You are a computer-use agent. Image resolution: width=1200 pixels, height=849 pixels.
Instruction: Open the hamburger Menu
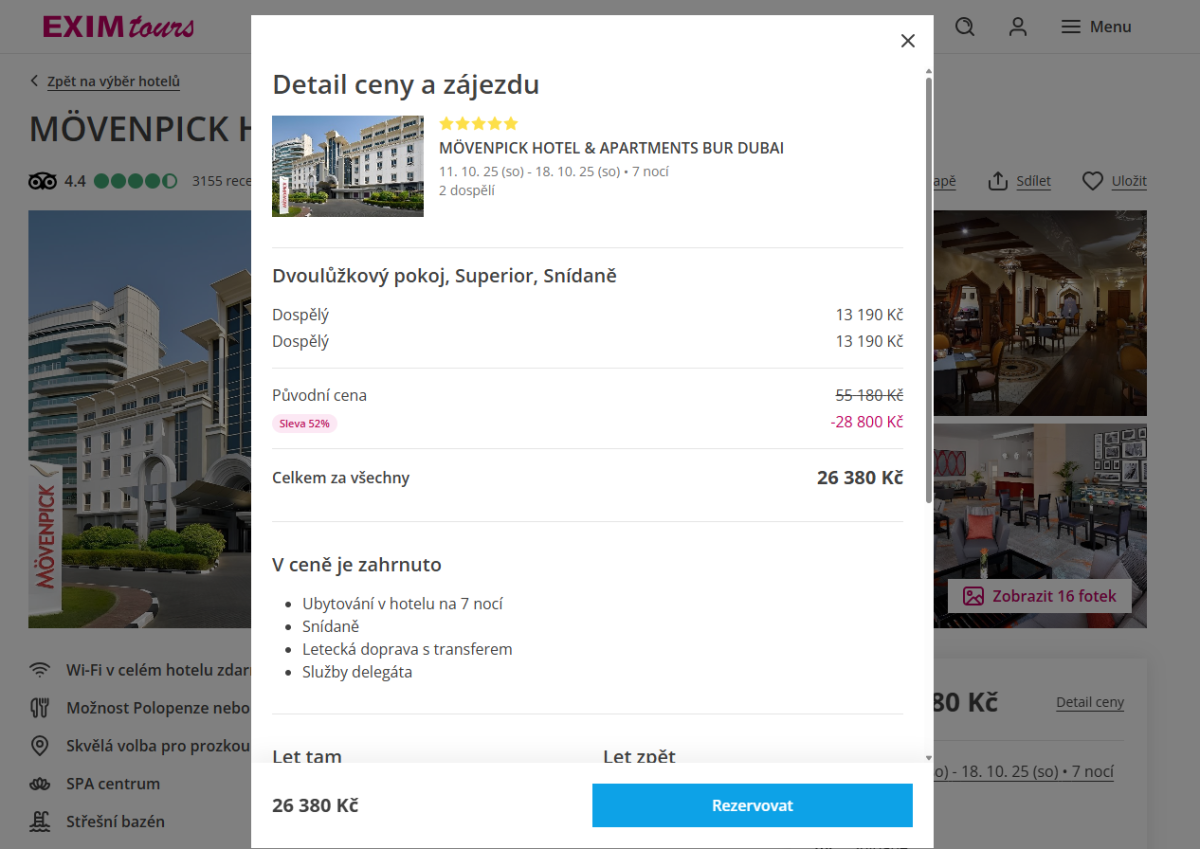point(1096,27)
